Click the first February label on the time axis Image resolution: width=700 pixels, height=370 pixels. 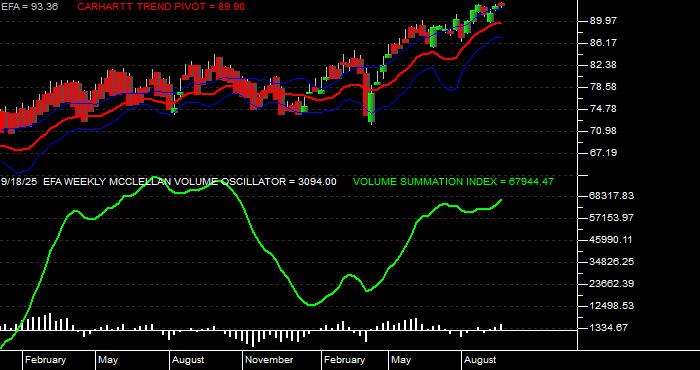point(46,360)
